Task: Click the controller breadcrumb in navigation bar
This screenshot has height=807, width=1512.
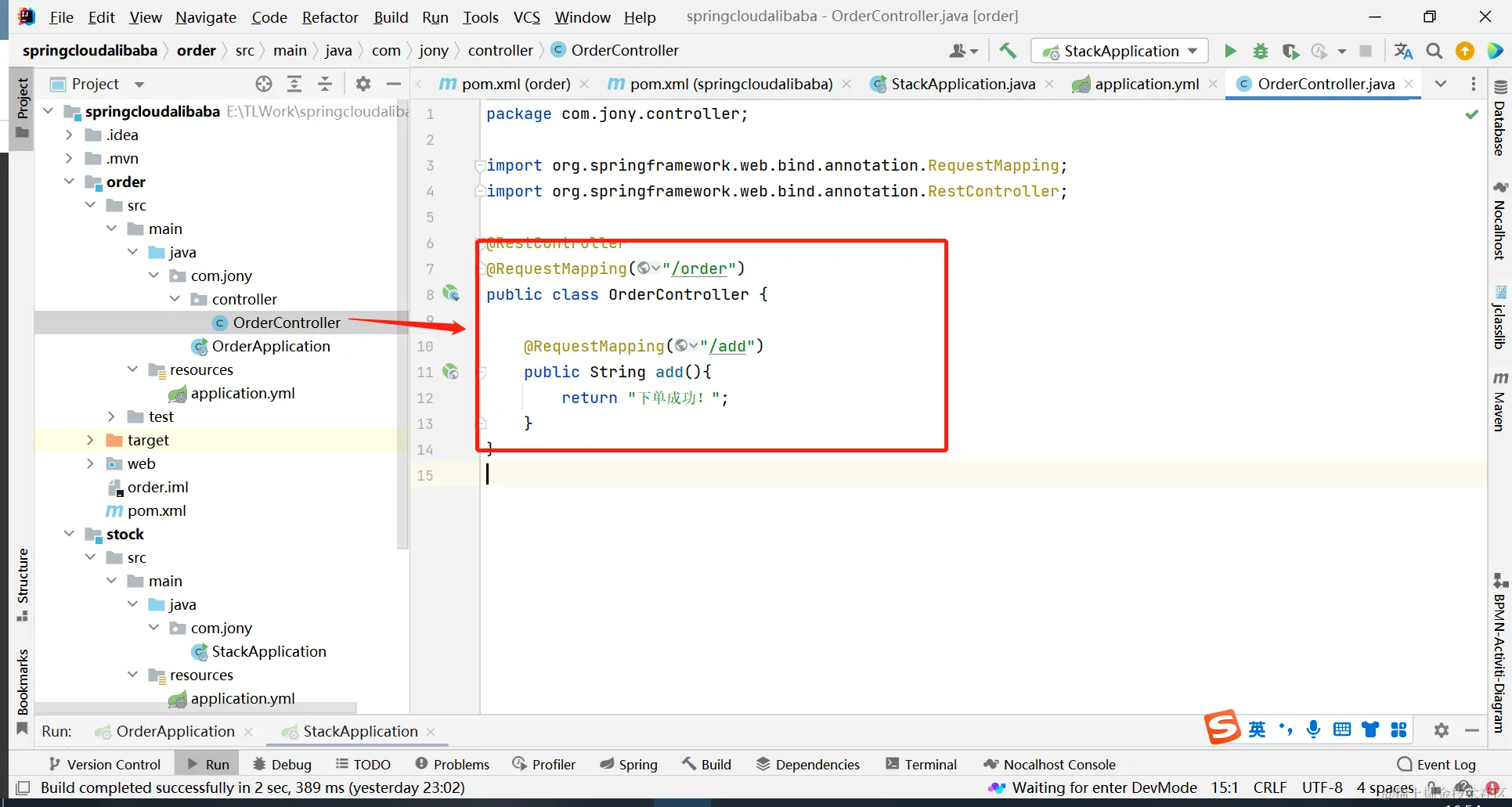Action: [x=500, y=50]
